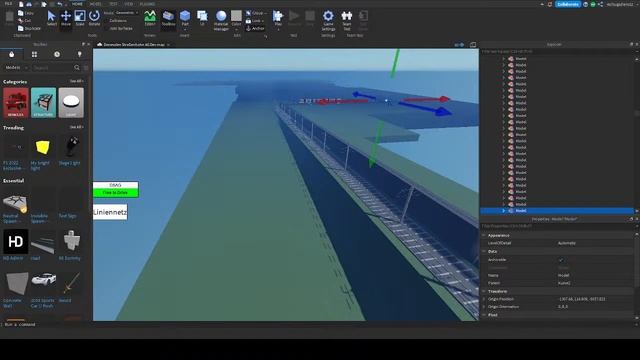Screen dimensions: 640x360
Task: Open the Mode Geometric dropdown
Action: 127,13
